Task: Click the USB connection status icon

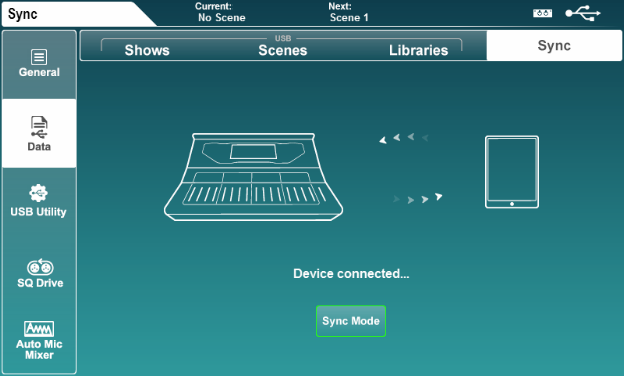Action: coord(583,13)
